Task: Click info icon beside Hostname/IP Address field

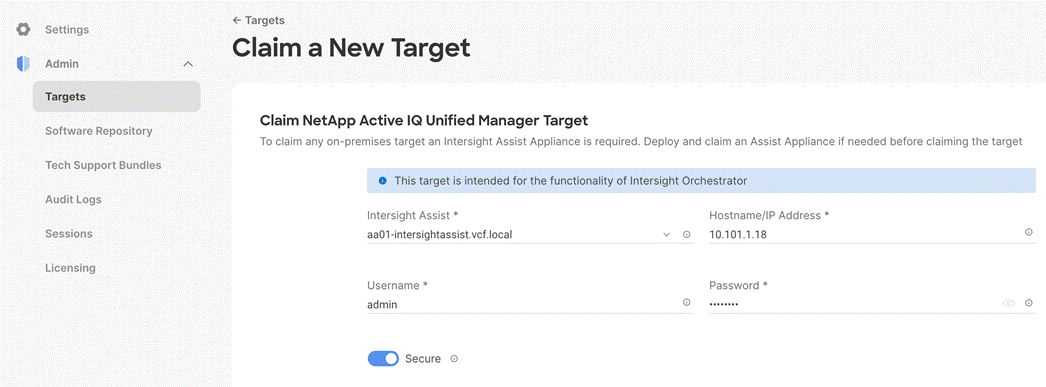Action: [x=1029, y=232]
